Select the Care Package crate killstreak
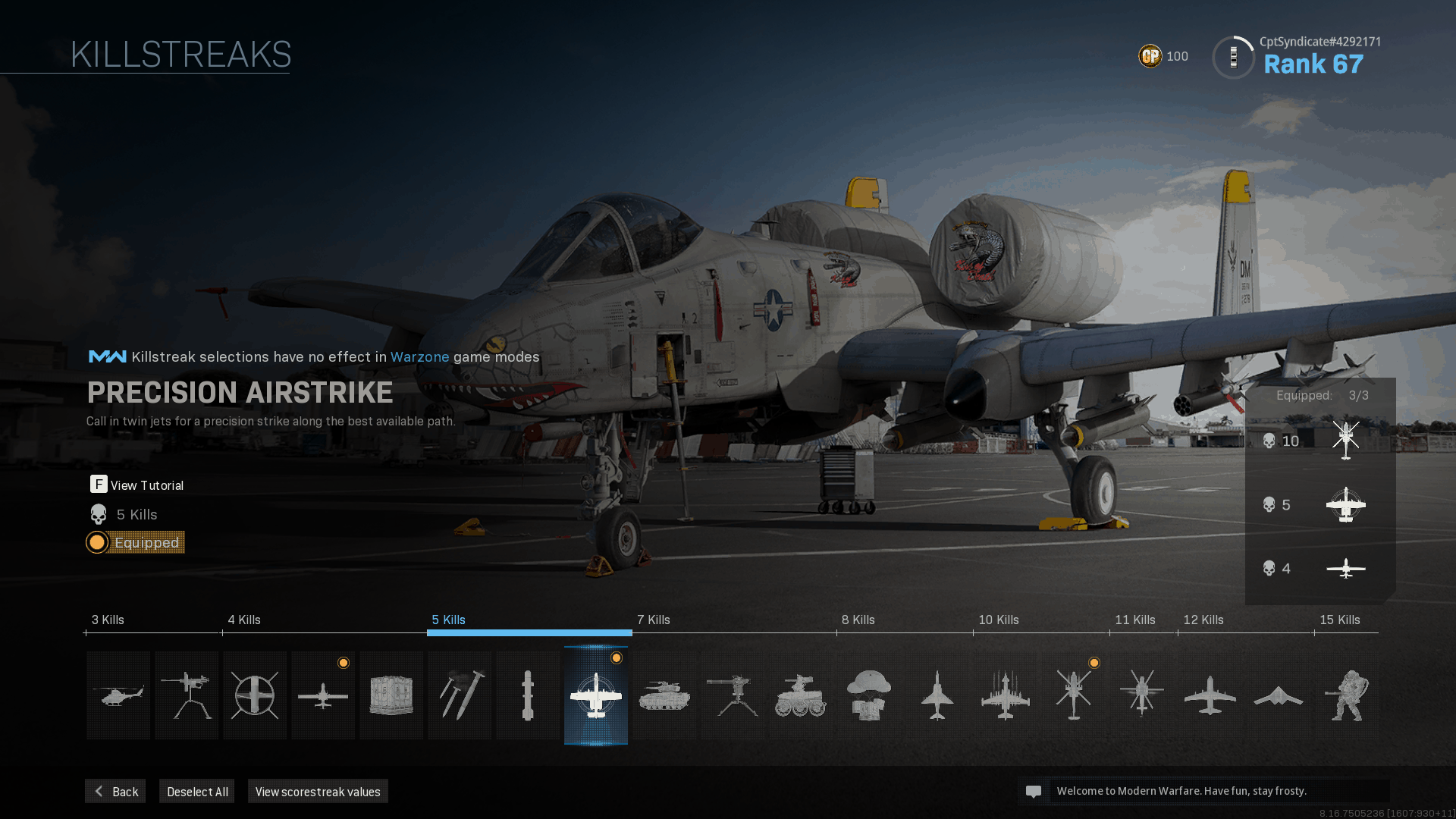This screenshot has width=1456, height=819. 391,695
